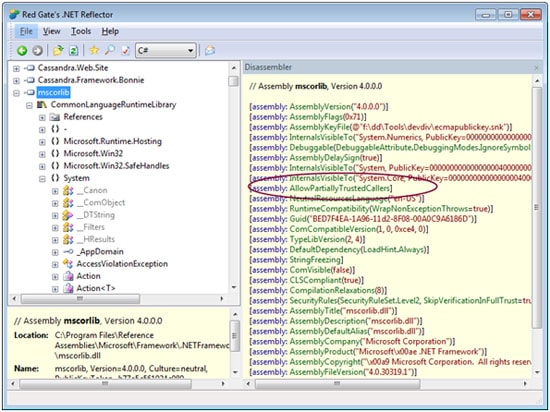Image resolution: width=550 pixels, height=412 pixels.
Task: Click the Action<T> delegate icon
Action: (x=68, y=289)
